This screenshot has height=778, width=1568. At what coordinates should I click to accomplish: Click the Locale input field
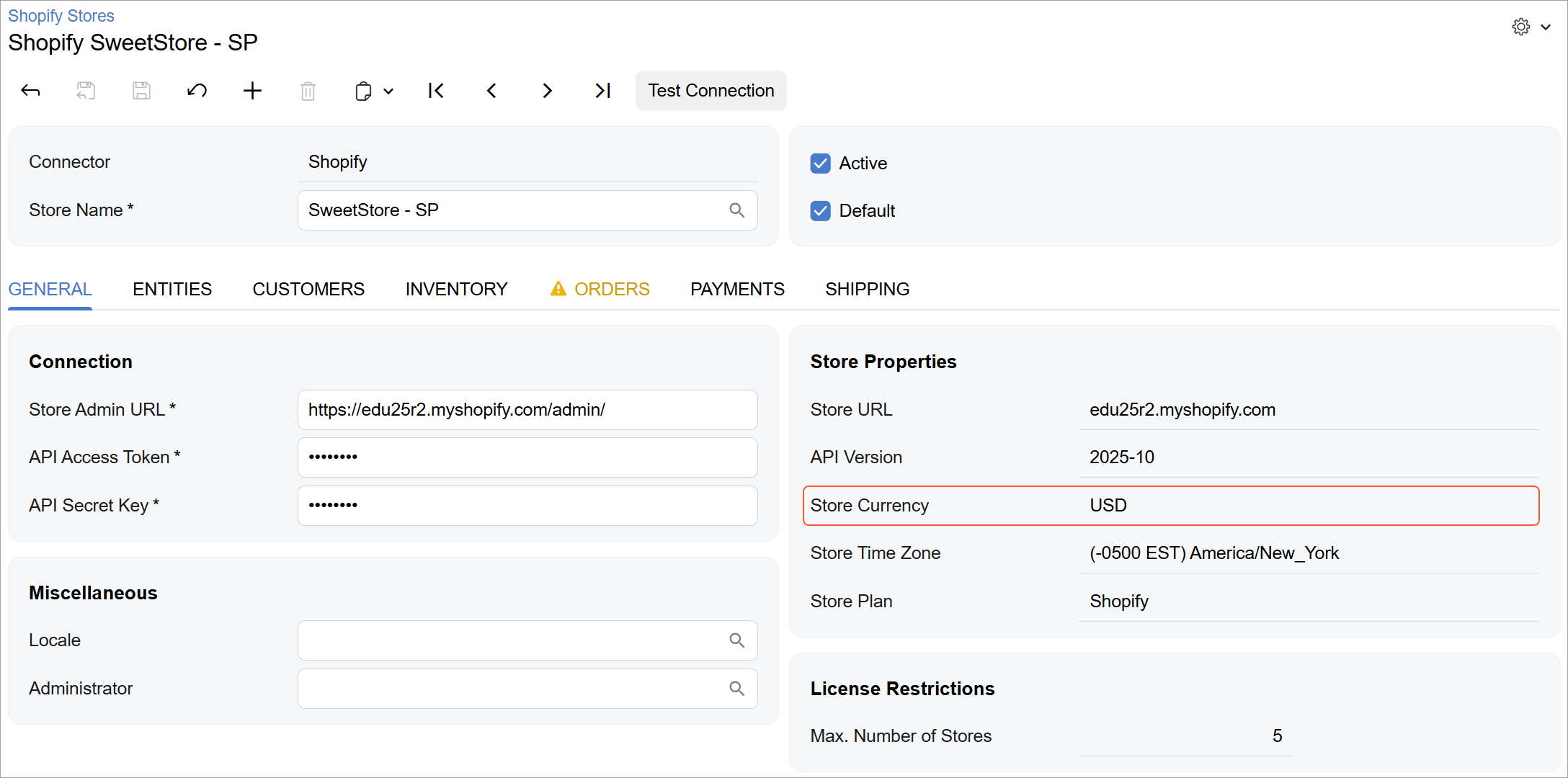[x=527, y=640]
